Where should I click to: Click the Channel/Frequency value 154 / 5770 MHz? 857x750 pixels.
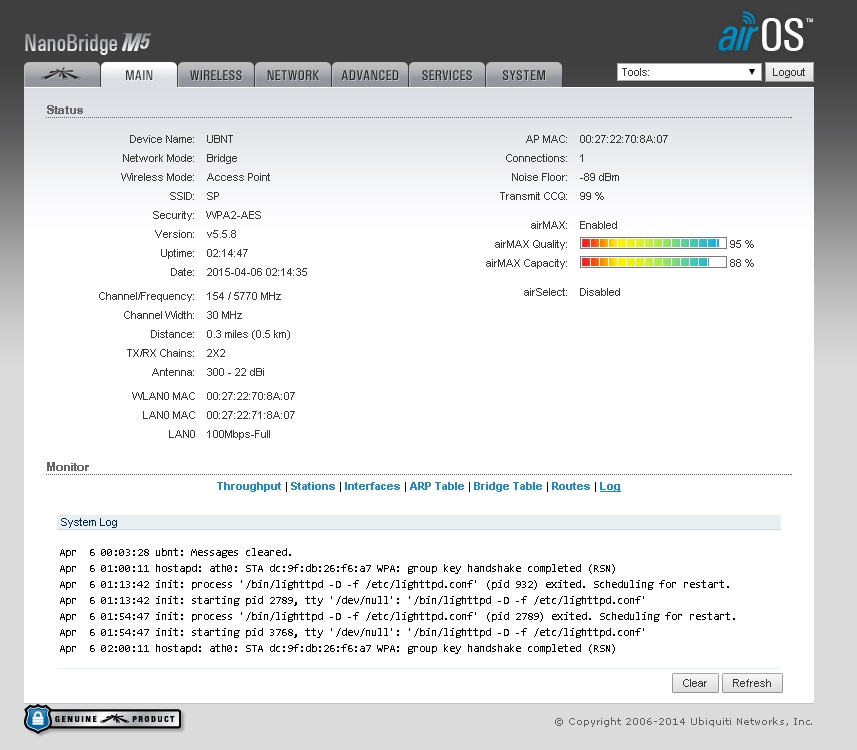(244, 296)
